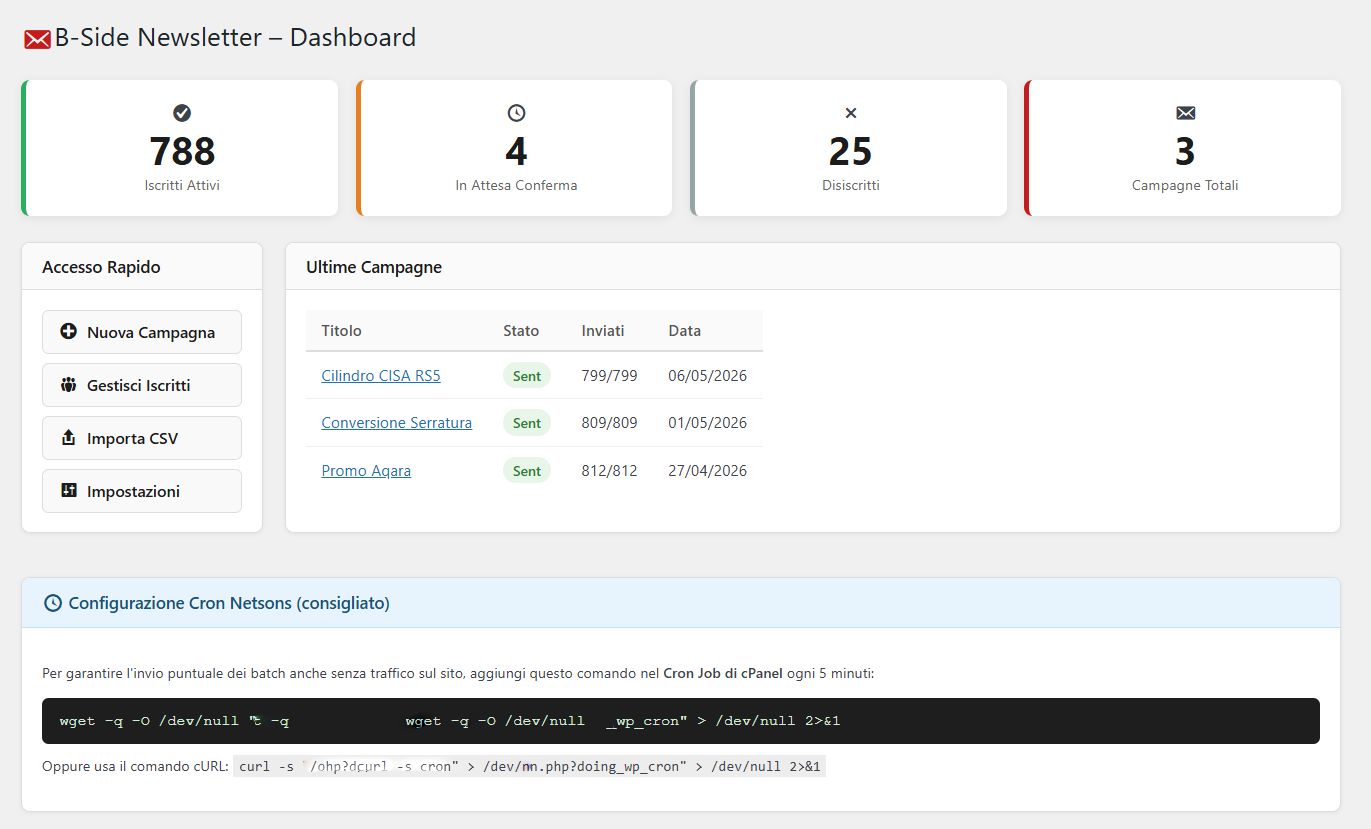The image size is (1371, 829).
Task: Click the 788 active subscribers number
Action: tap(182, 151)
